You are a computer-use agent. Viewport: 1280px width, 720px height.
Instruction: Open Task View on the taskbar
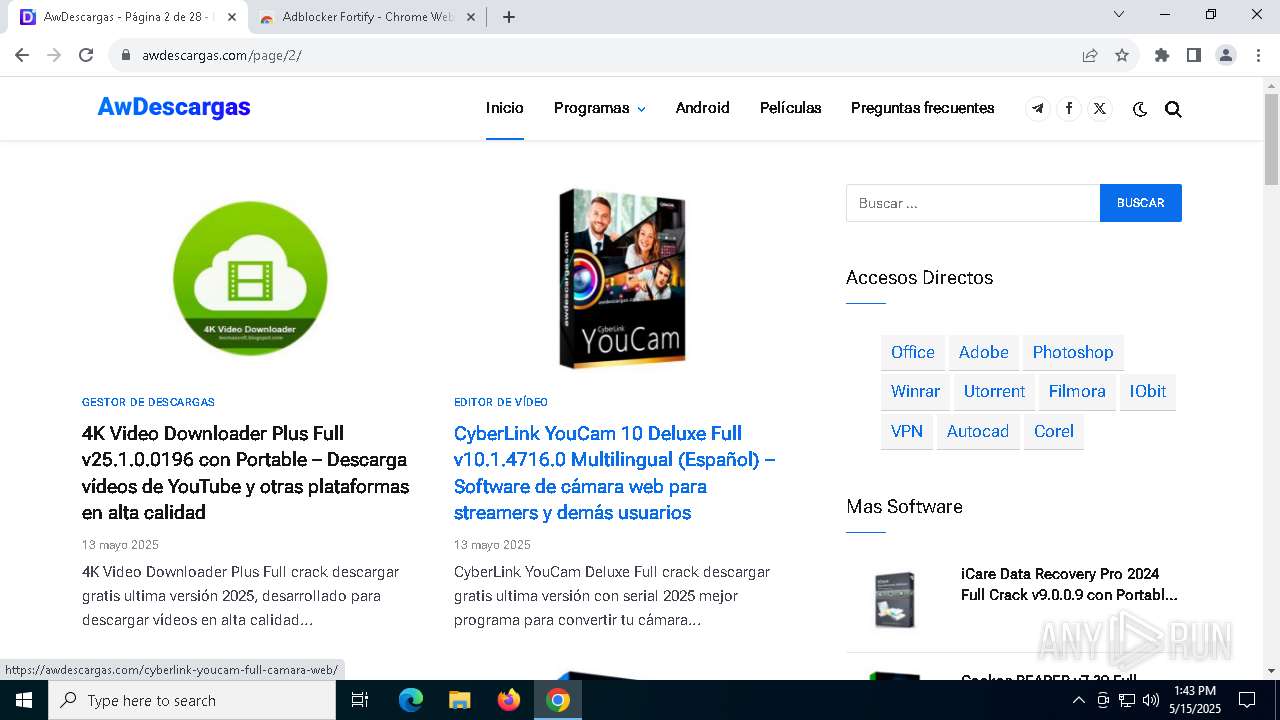click(x=360, y=700)
